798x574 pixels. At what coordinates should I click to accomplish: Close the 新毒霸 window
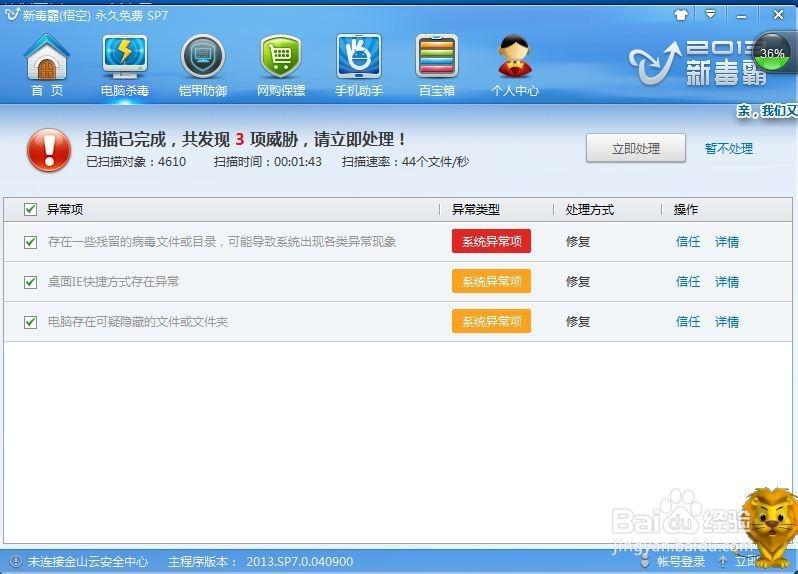778,15
